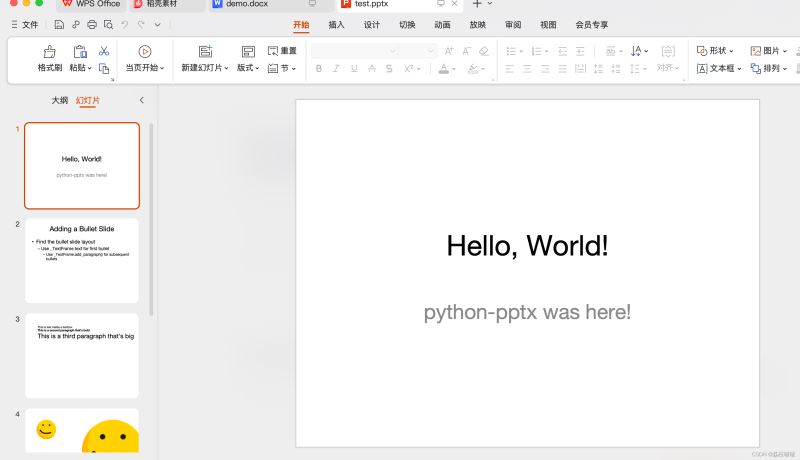Screen dimensions: 800x460
Task: Select the 格式刷 Format Painter tool
Action: [49, 59]
